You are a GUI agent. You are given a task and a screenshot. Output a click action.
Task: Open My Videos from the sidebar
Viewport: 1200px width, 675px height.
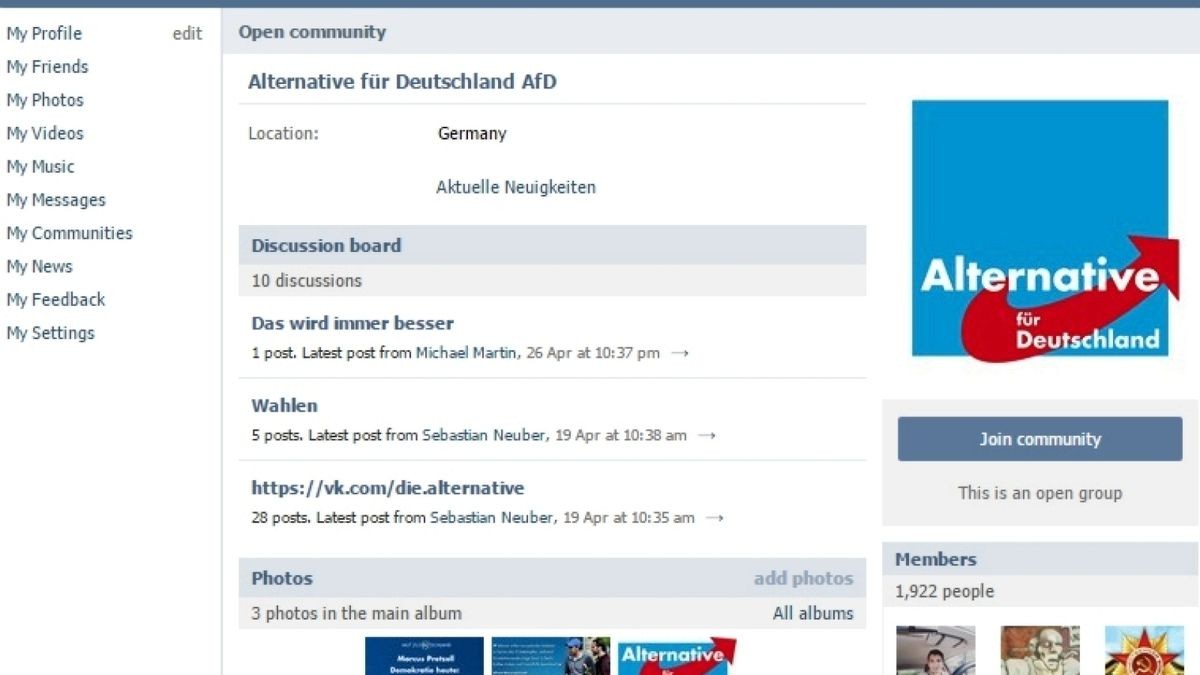(x=45, y=133)
